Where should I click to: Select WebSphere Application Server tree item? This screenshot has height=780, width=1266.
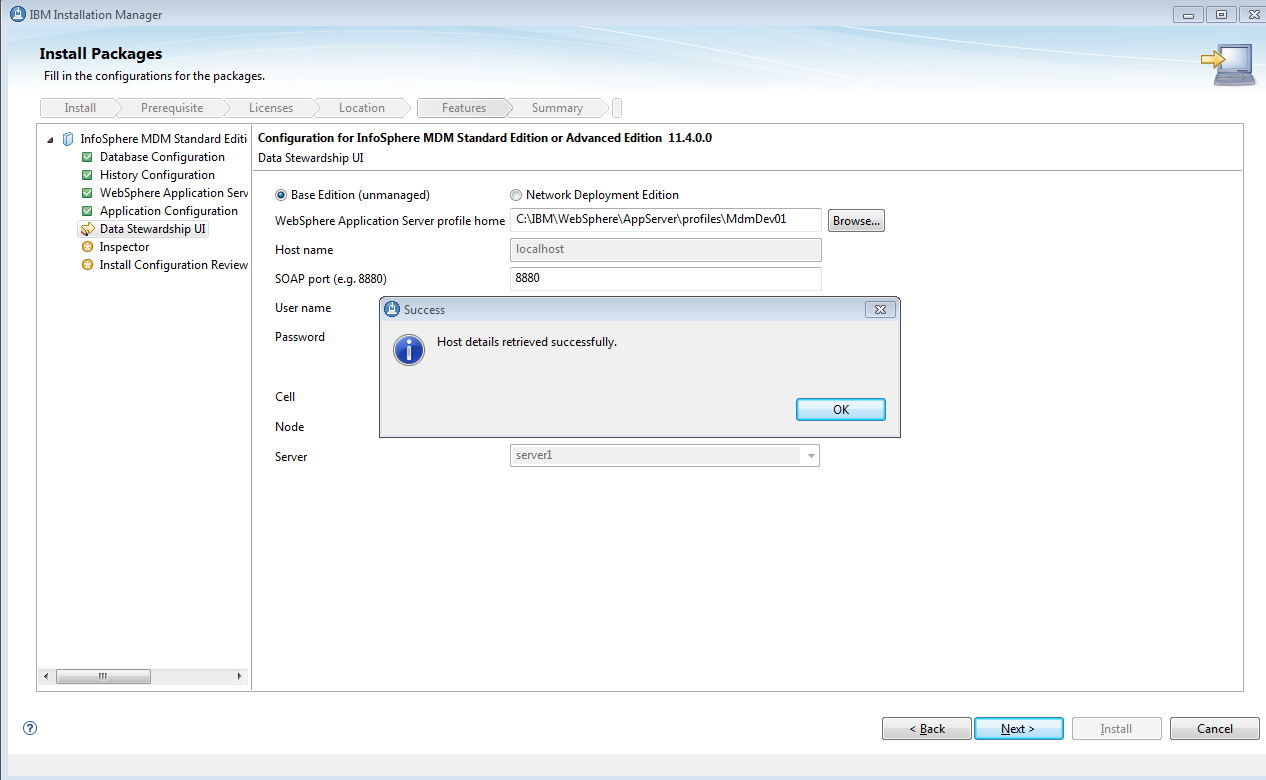click(x=174, y=193)
